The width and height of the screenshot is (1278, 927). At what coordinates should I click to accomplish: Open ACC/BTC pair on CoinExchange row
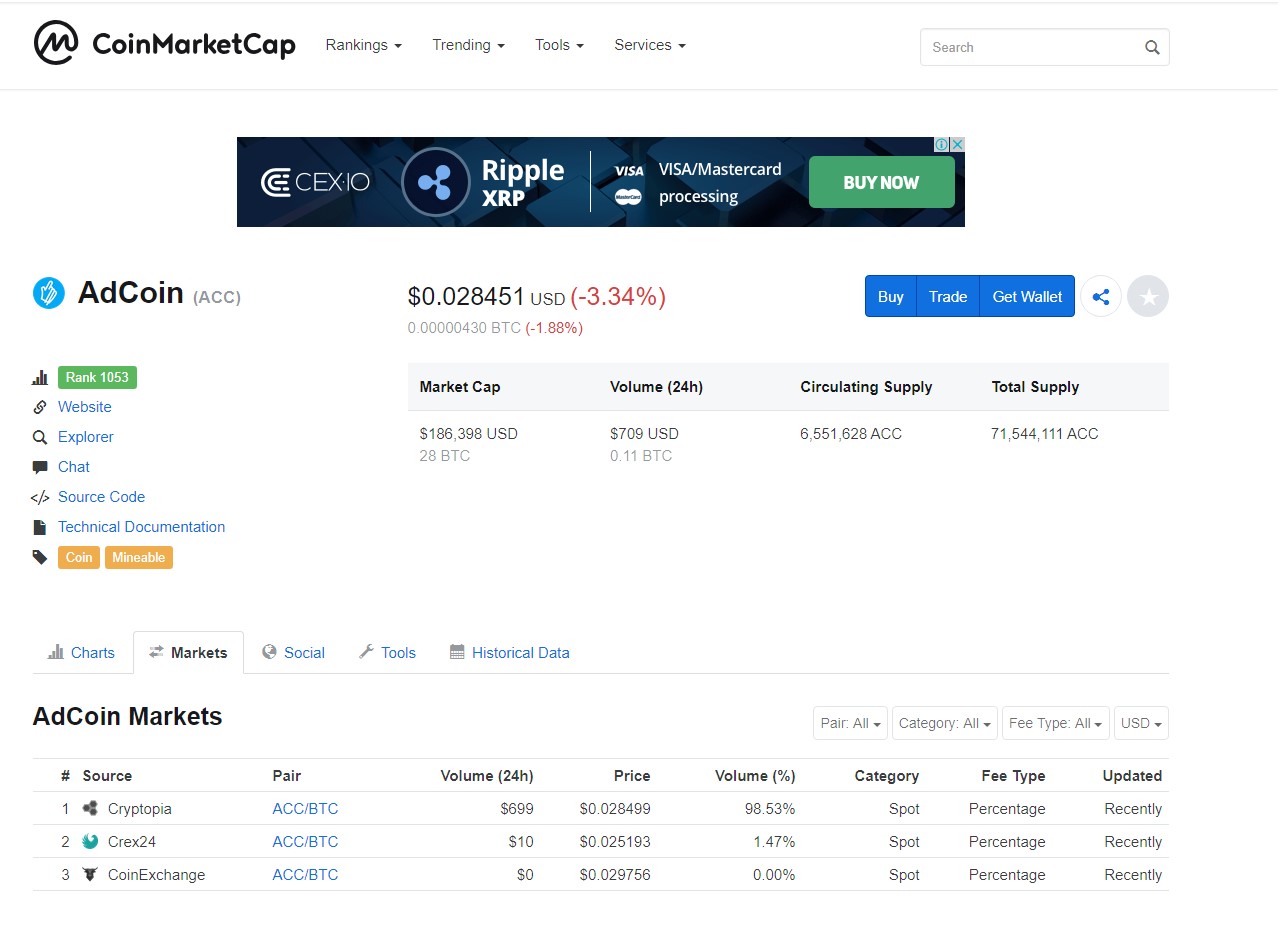click(305, 874)
